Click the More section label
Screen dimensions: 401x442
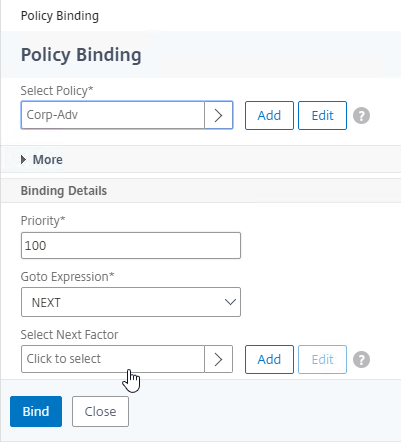pyautogui.click(x=48, y=160)
